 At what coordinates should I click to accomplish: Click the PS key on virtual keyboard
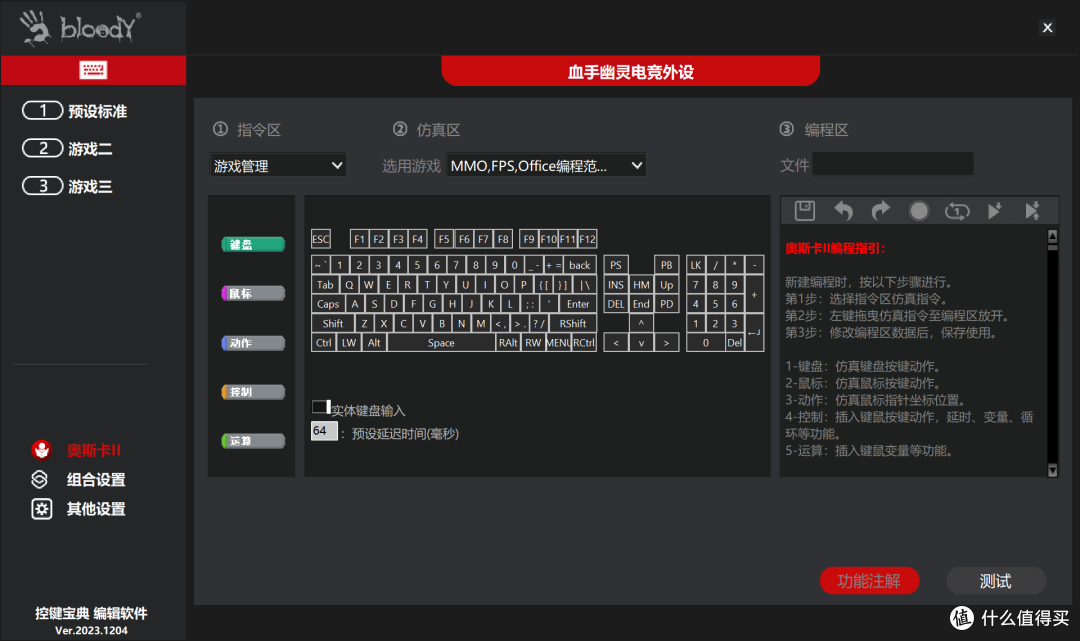tap(616, 265)
